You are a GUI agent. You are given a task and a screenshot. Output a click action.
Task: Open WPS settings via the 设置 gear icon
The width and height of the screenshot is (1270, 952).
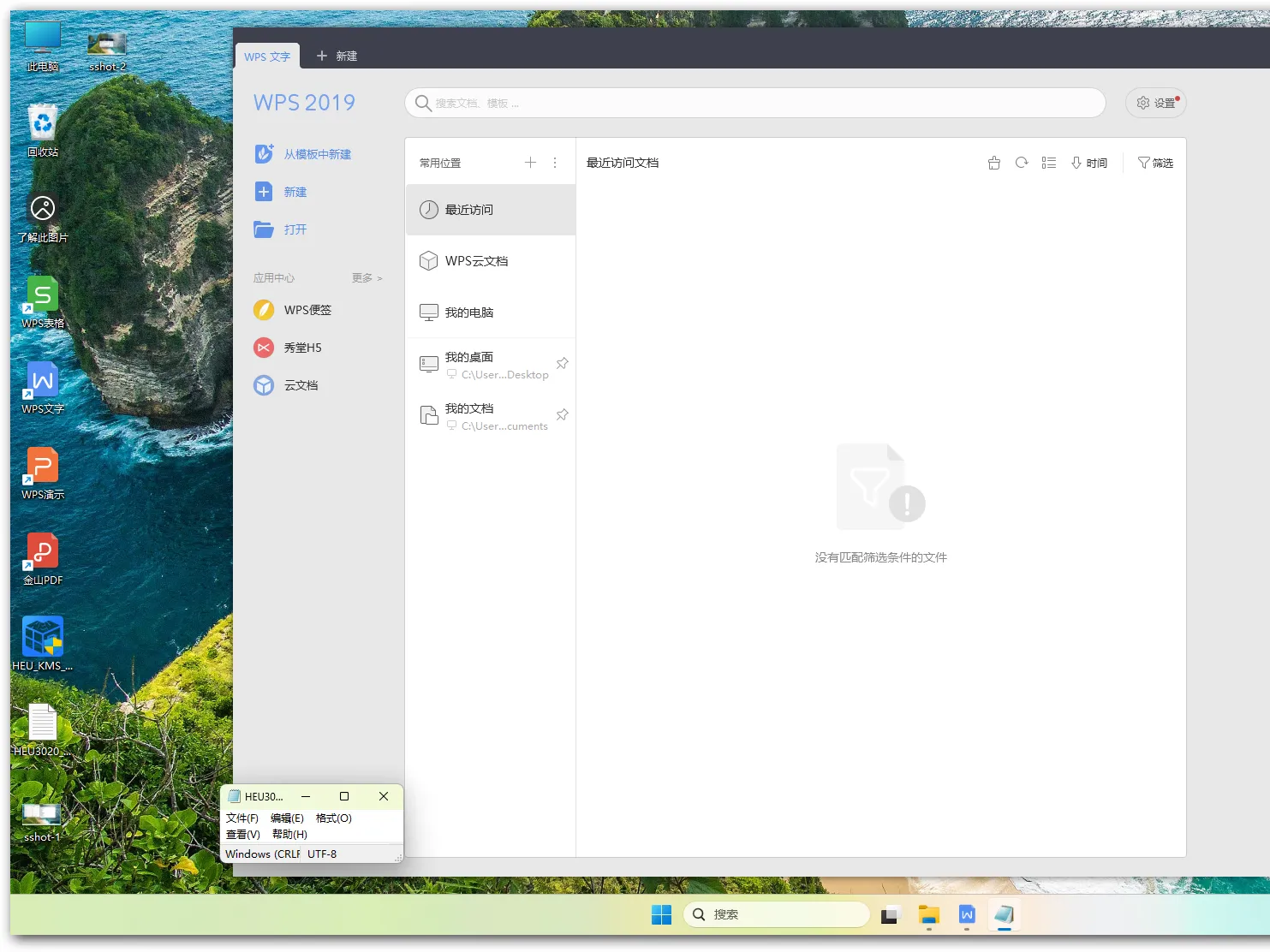tap(1154, 102)
